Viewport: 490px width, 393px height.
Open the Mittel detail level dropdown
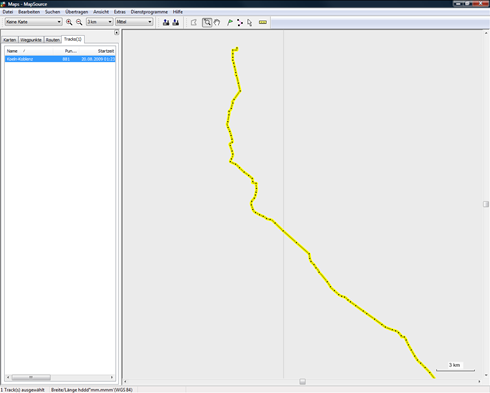[134, 22]
